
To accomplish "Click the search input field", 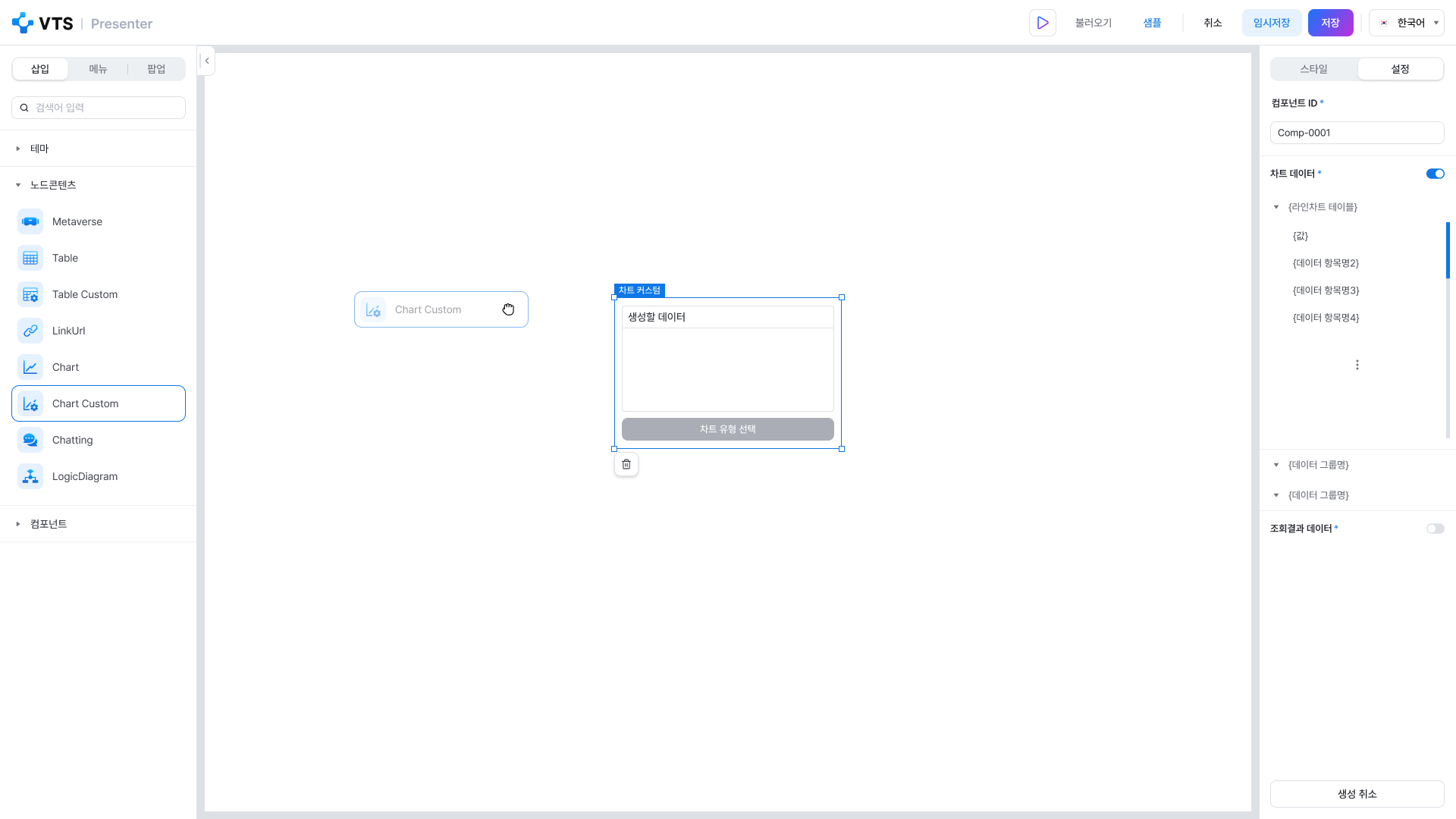I will (x=99, y=108).
